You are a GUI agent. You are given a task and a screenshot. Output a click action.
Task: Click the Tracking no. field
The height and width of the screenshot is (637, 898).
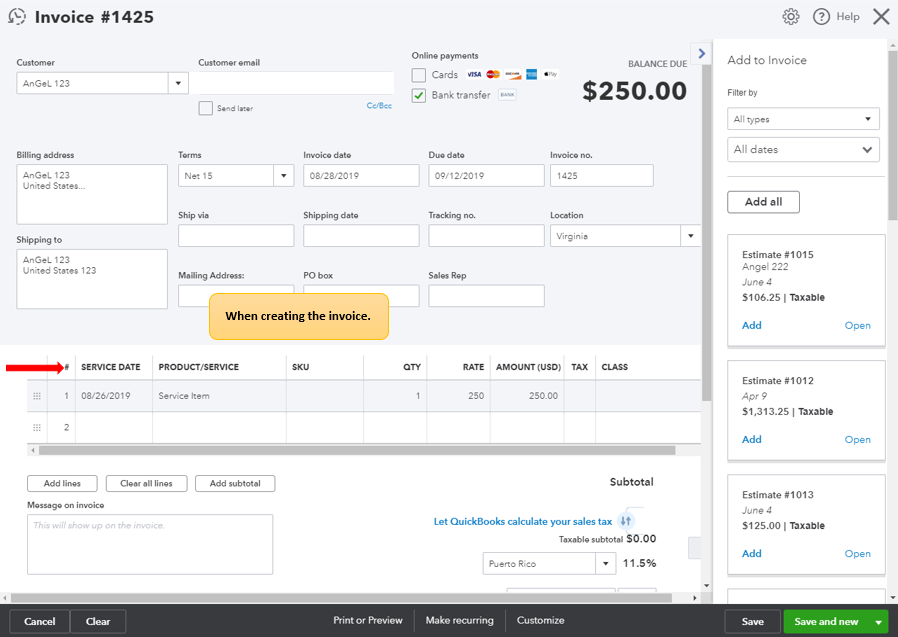point(486,236)
